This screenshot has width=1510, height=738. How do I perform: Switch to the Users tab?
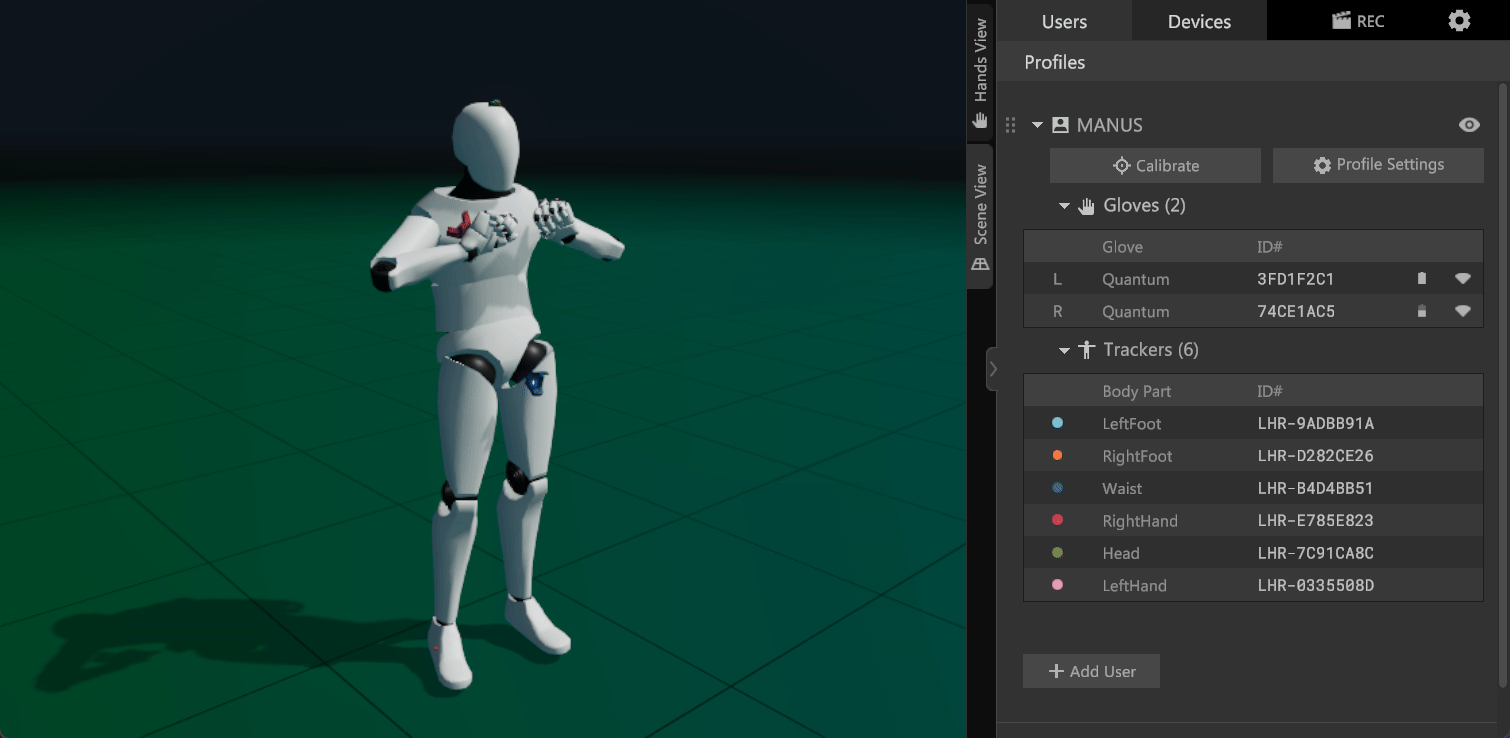[1064, 21]
